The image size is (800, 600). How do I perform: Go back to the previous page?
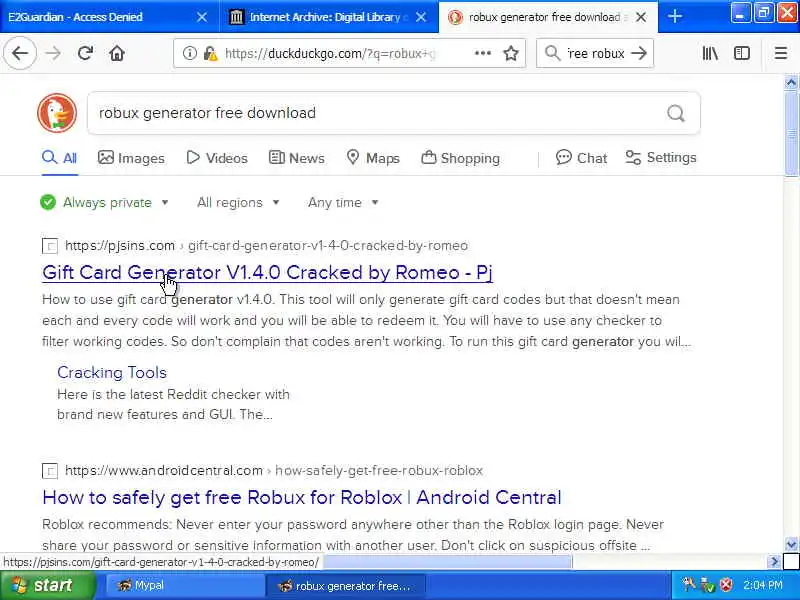[20, 53]
